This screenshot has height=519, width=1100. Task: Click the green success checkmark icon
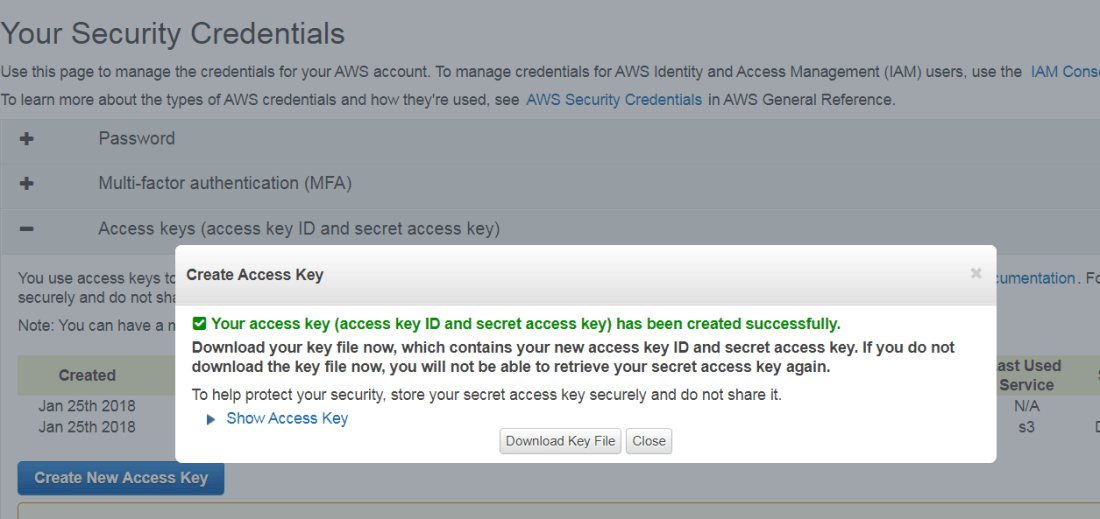pyautogui.click(x=199, y=323)
